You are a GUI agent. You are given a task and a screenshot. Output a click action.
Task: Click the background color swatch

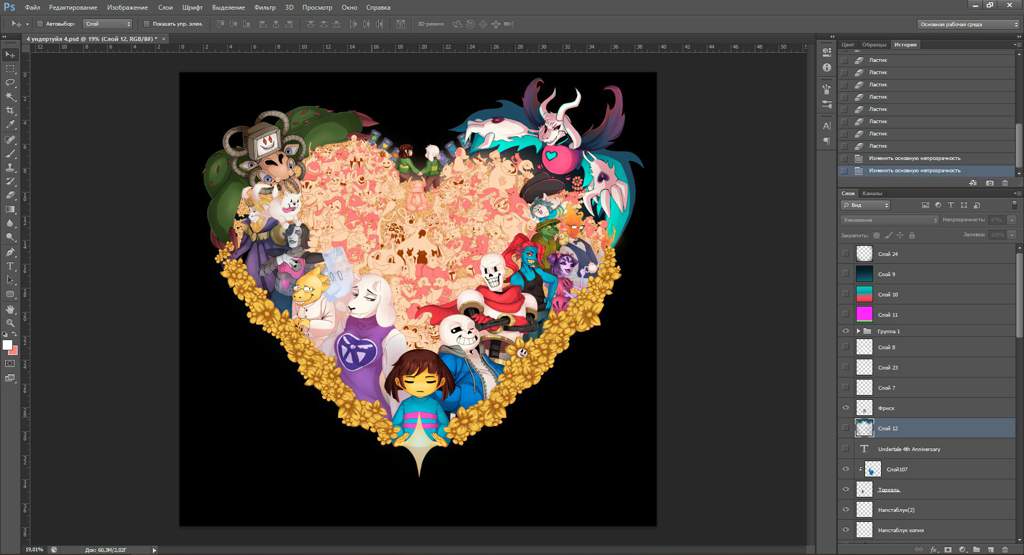pos(13,351)
